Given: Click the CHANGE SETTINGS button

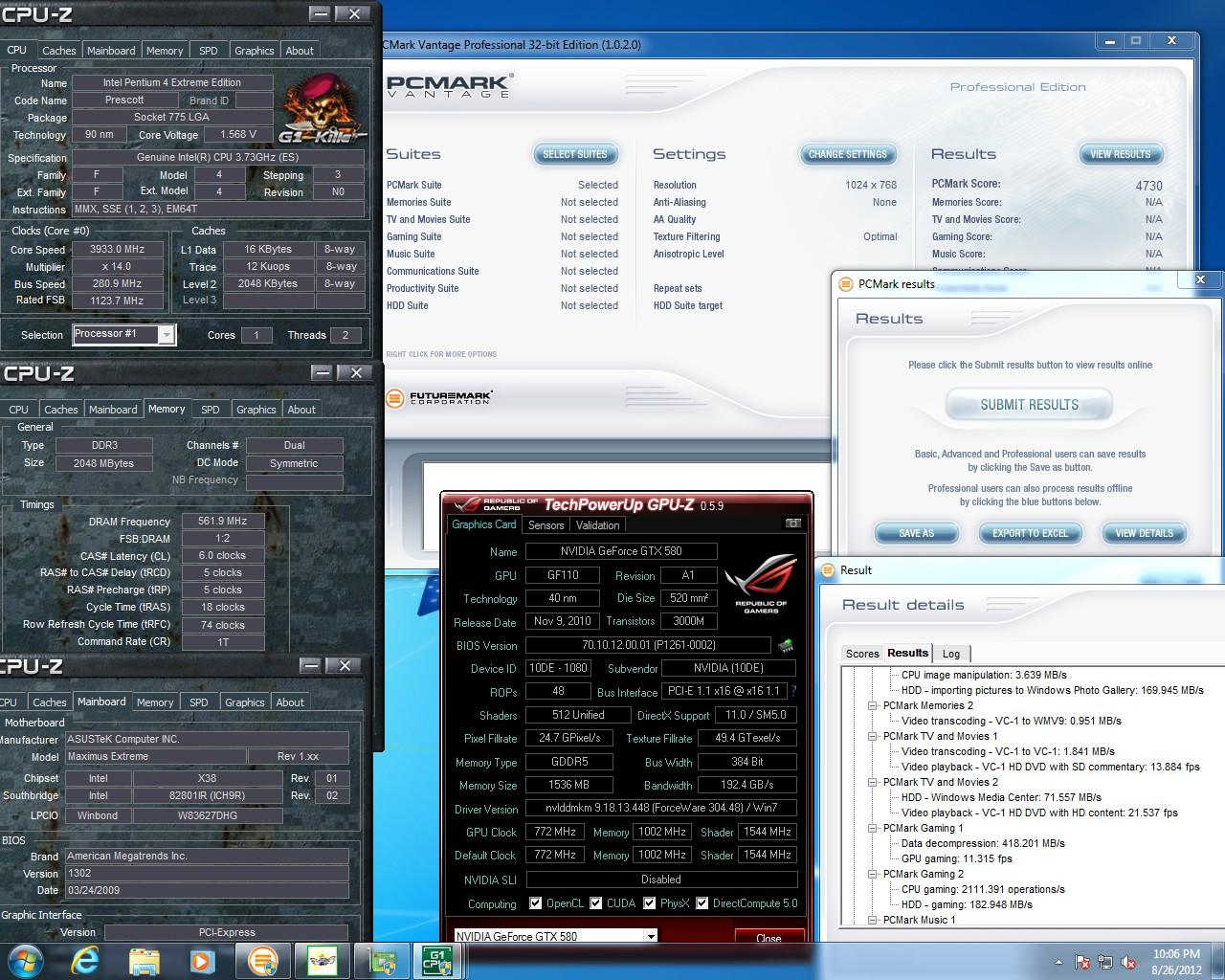Looking at the screenshot, I should click(848, 154).
